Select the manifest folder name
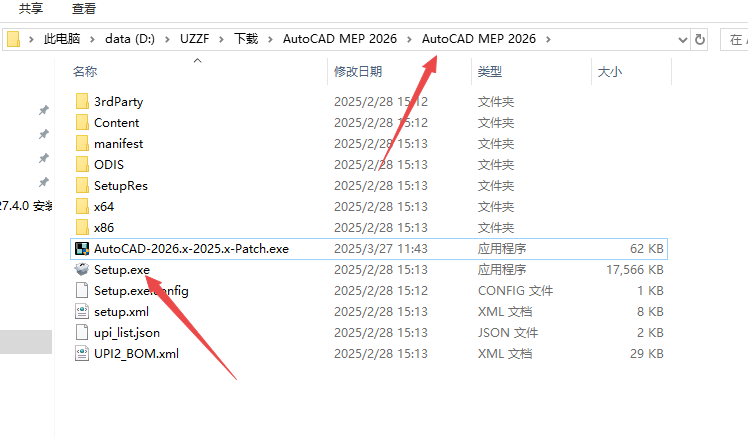The height and width of the screenshot is (437, 748). click(x=118, y=144)
